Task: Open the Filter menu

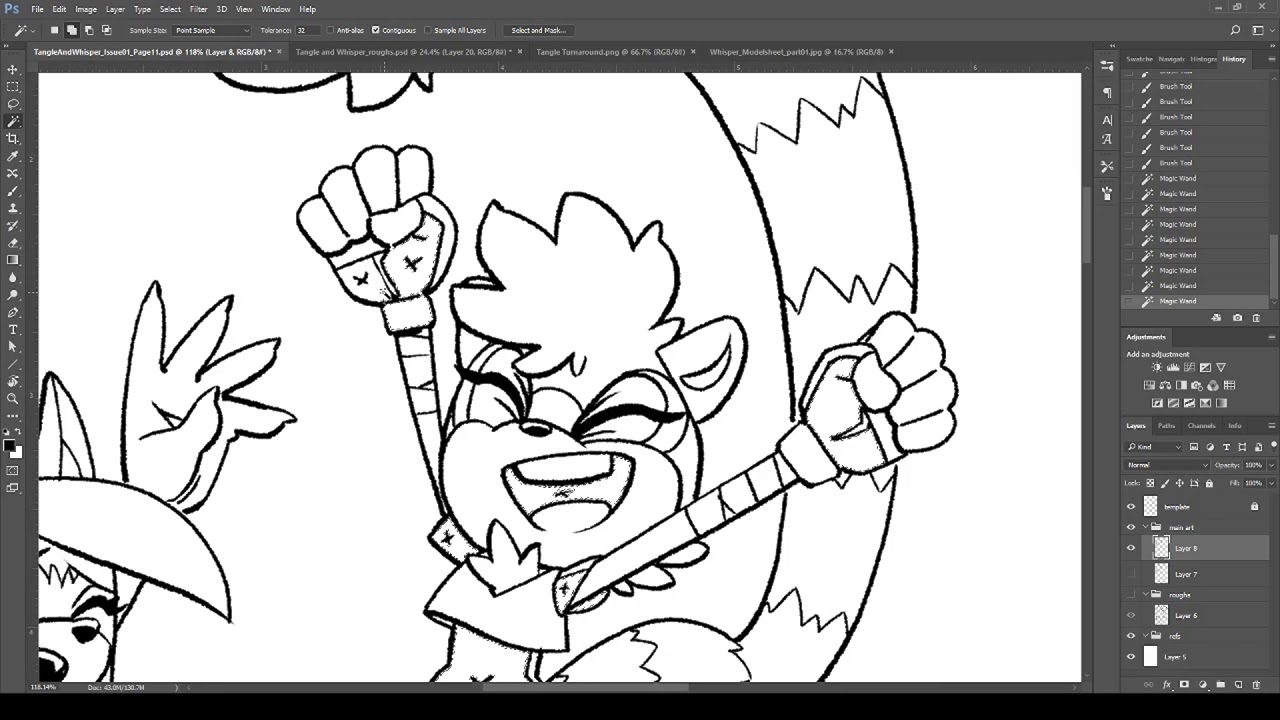Action: click(199, 9)
